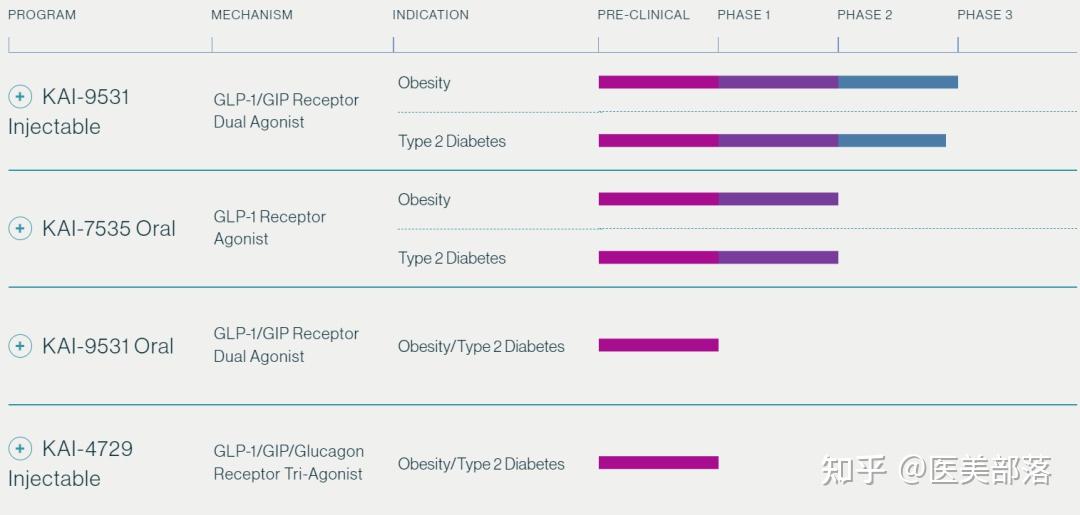Click the GLP-1/GIP/Glucagon Receptor Tri-Agonist text
1080x515 pixels.
pyautogui.click(x=288, y=463)
